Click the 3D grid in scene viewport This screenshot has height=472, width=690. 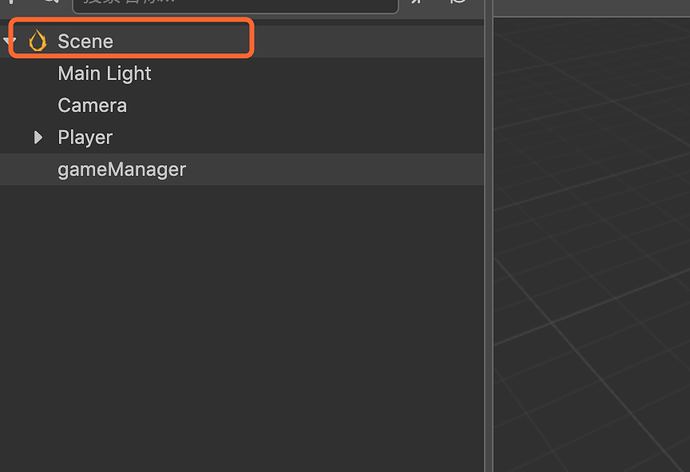click(x=590, y=250)
